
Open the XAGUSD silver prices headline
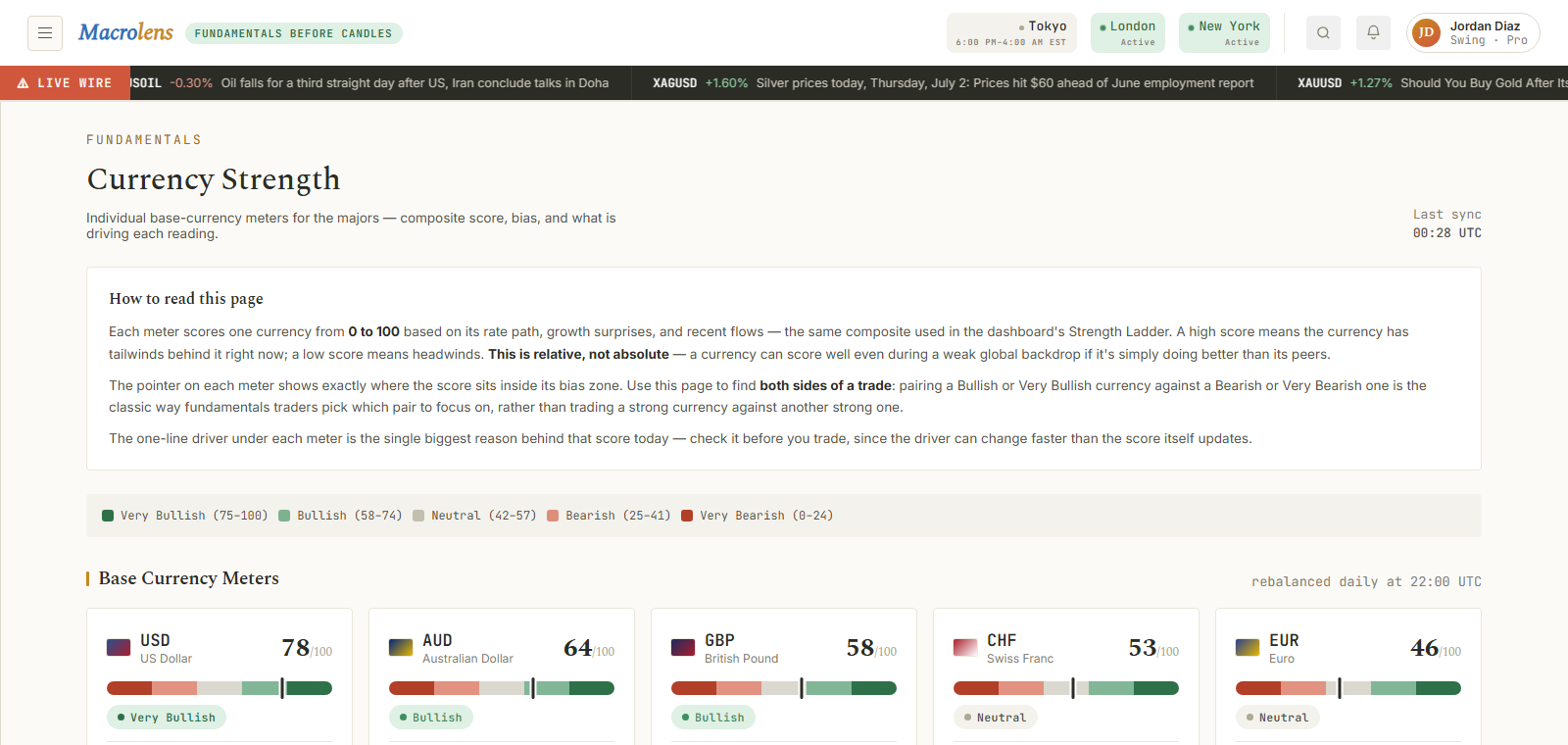(x=1004, y=83)
